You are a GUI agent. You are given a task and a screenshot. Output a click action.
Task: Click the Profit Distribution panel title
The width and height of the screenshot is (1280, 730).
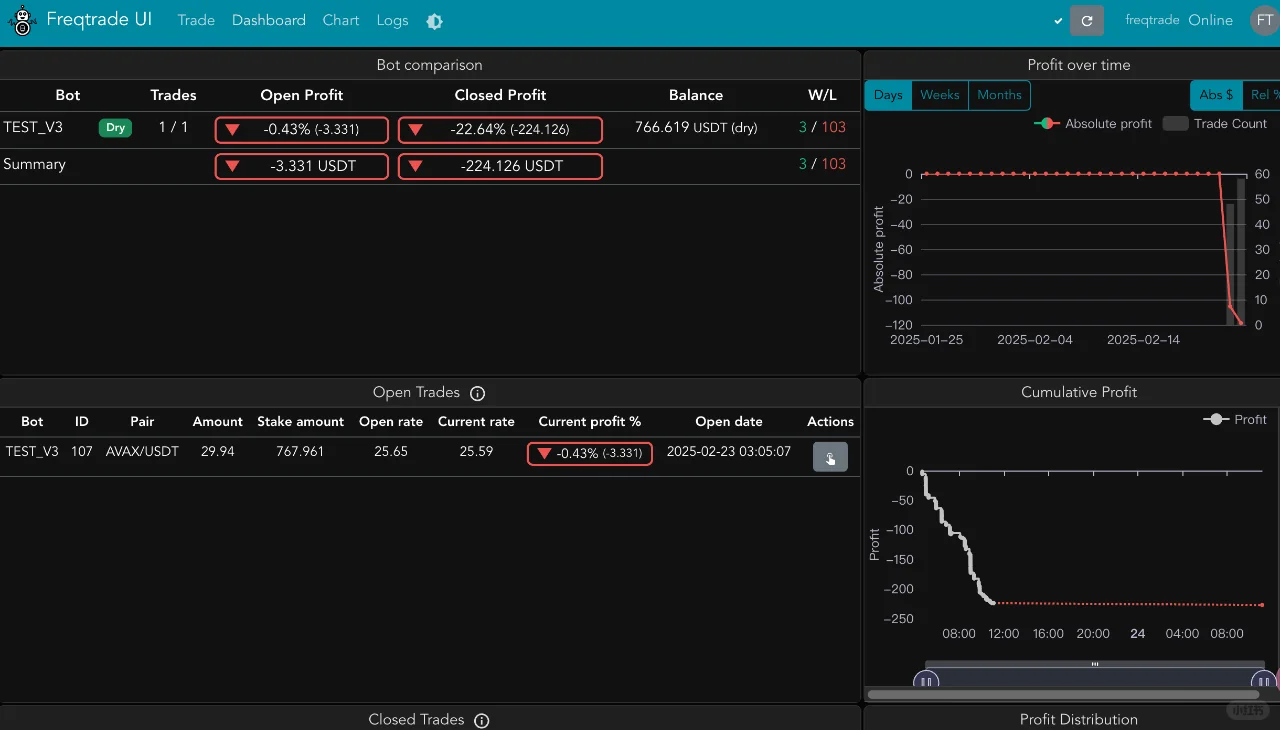[x=1079, y=720]
